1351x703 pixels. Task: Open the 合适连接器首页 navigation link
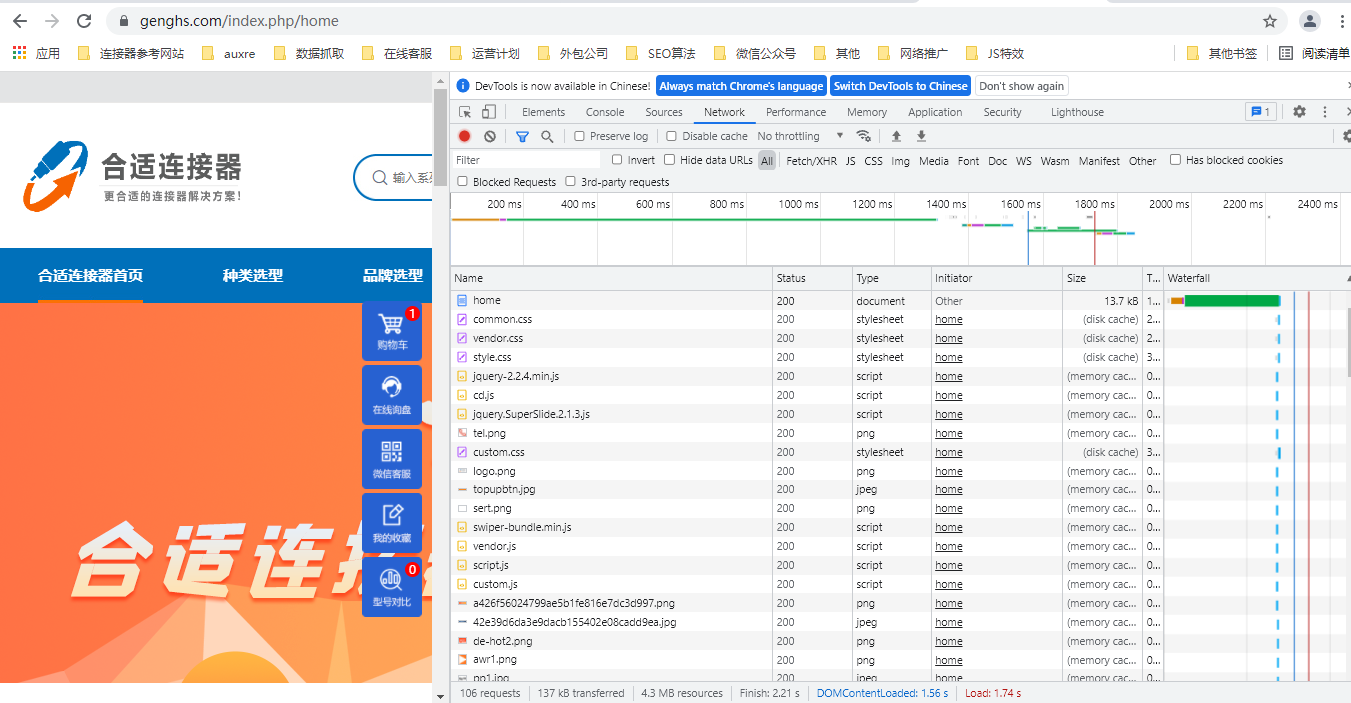90,276
